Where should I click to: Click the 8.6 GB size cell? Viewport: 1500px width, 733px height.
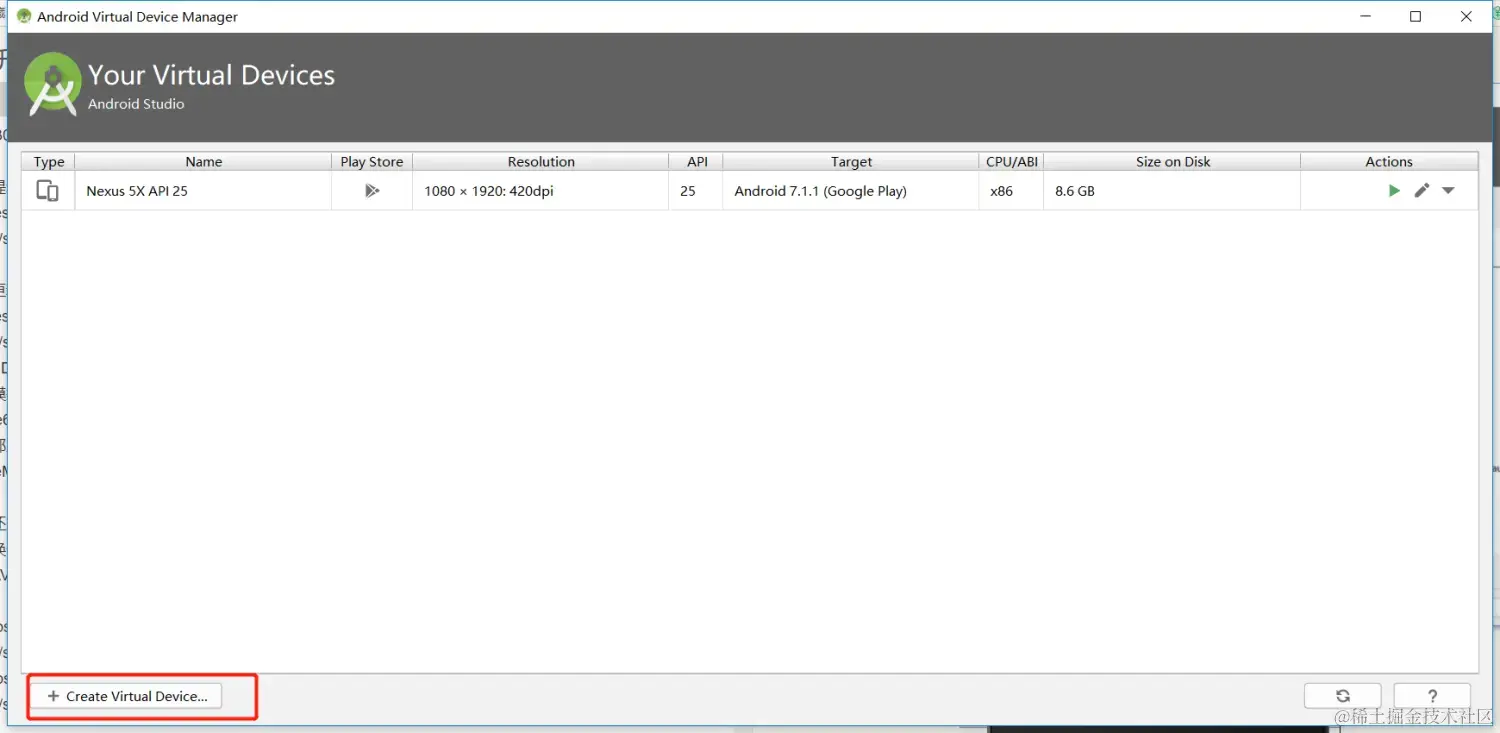[x=1173, y=190]
